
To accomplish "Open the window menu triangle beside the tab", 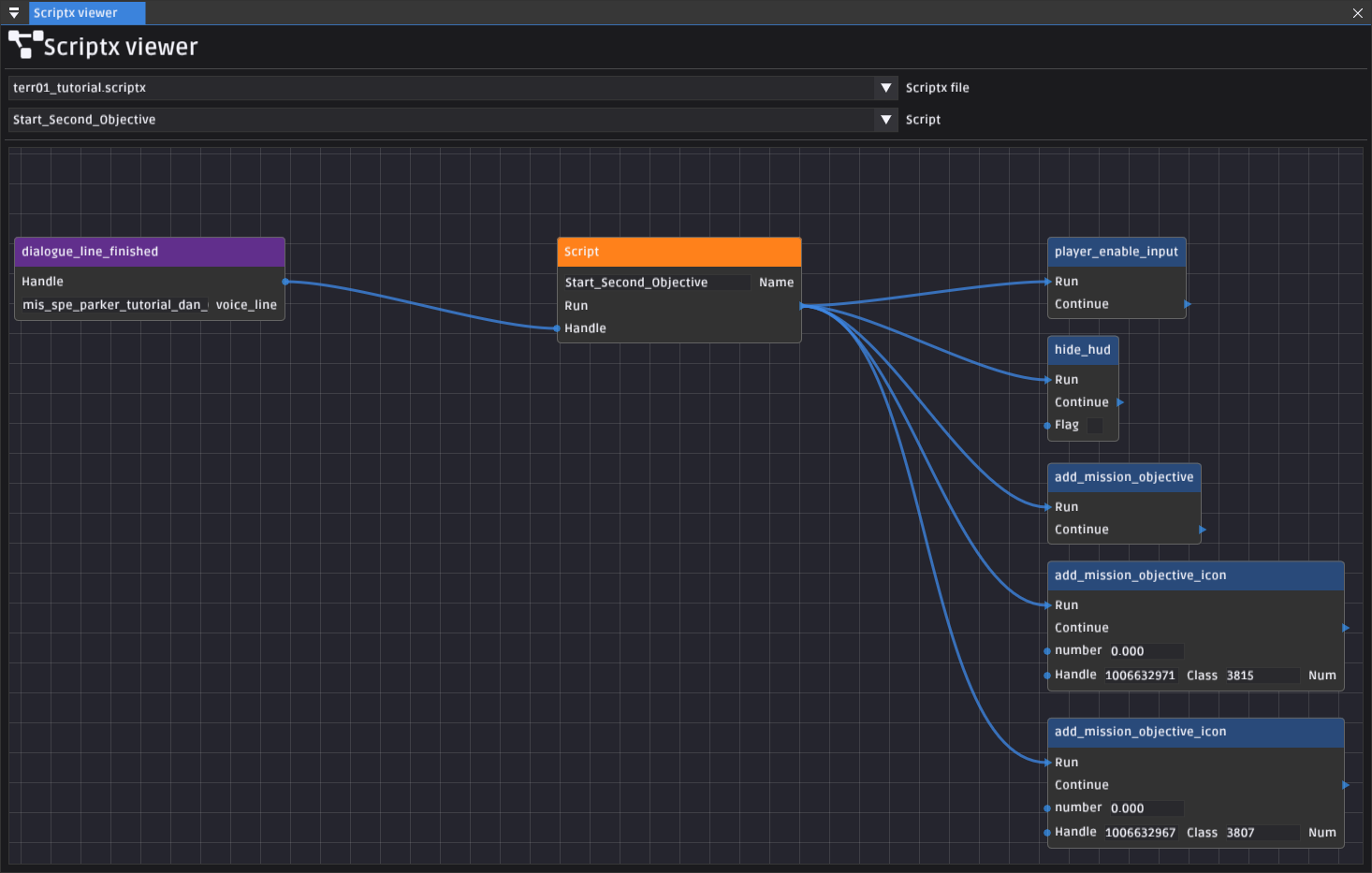I will [x=14, y=13].
